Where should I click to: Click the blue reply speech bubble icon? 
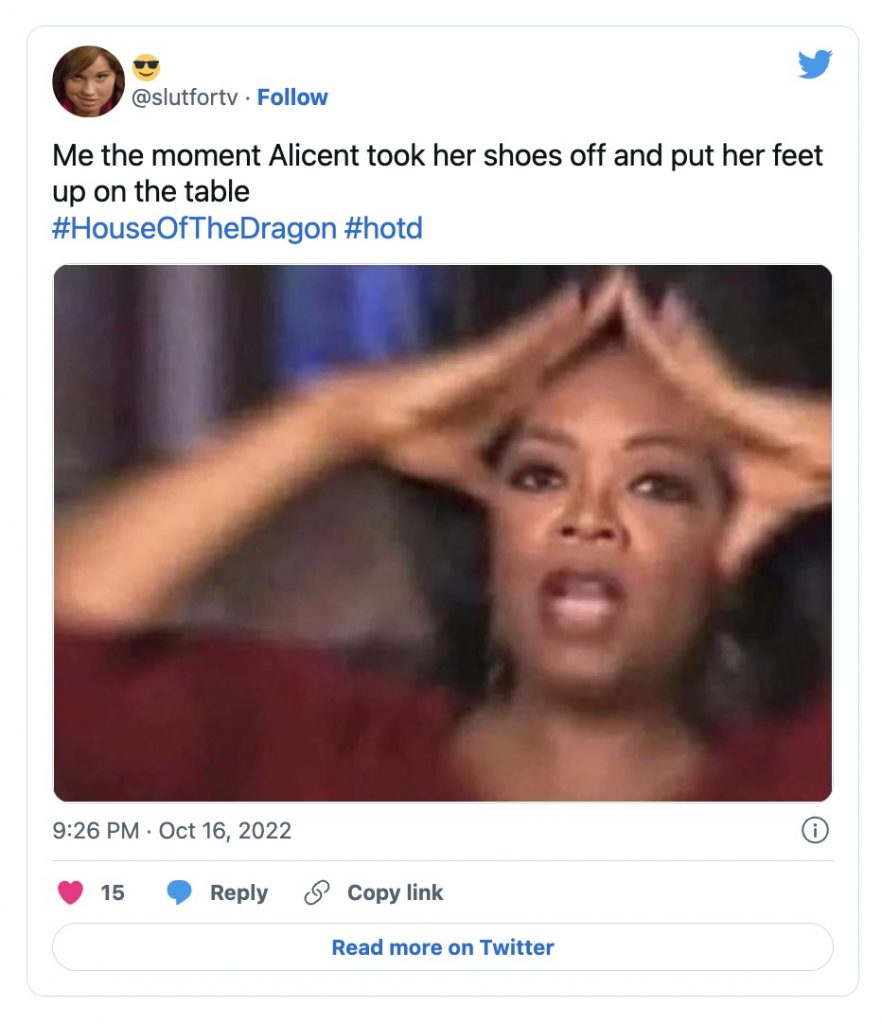pyautogui.click(x=179, y=892)
